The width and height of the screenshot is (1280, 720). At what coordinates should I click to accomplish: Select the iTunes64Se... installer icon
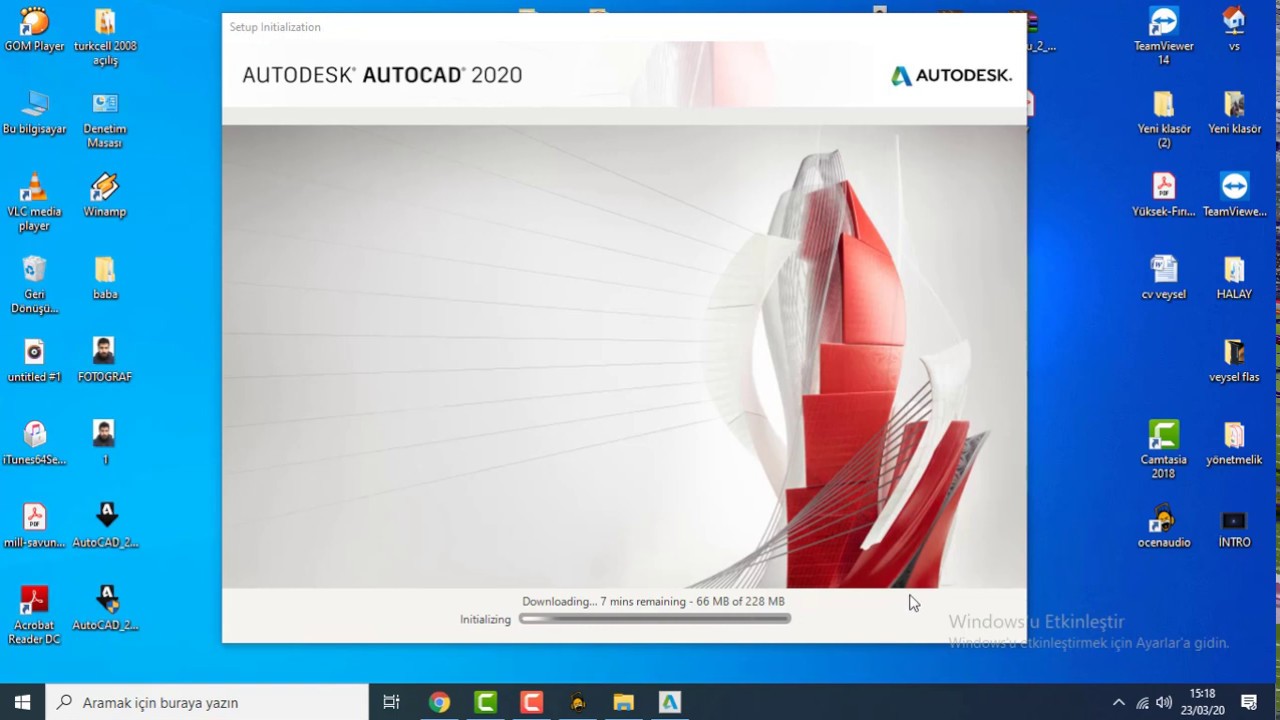click(x=34, y=444)
